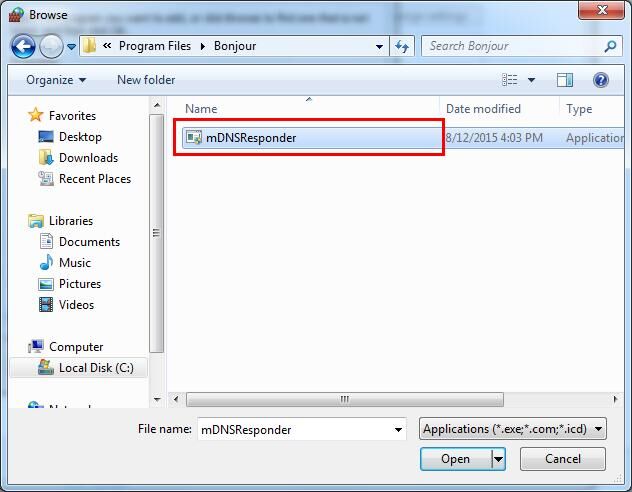Click the refresh button next to address bar

pyautogui.click(x=402, y=46)
